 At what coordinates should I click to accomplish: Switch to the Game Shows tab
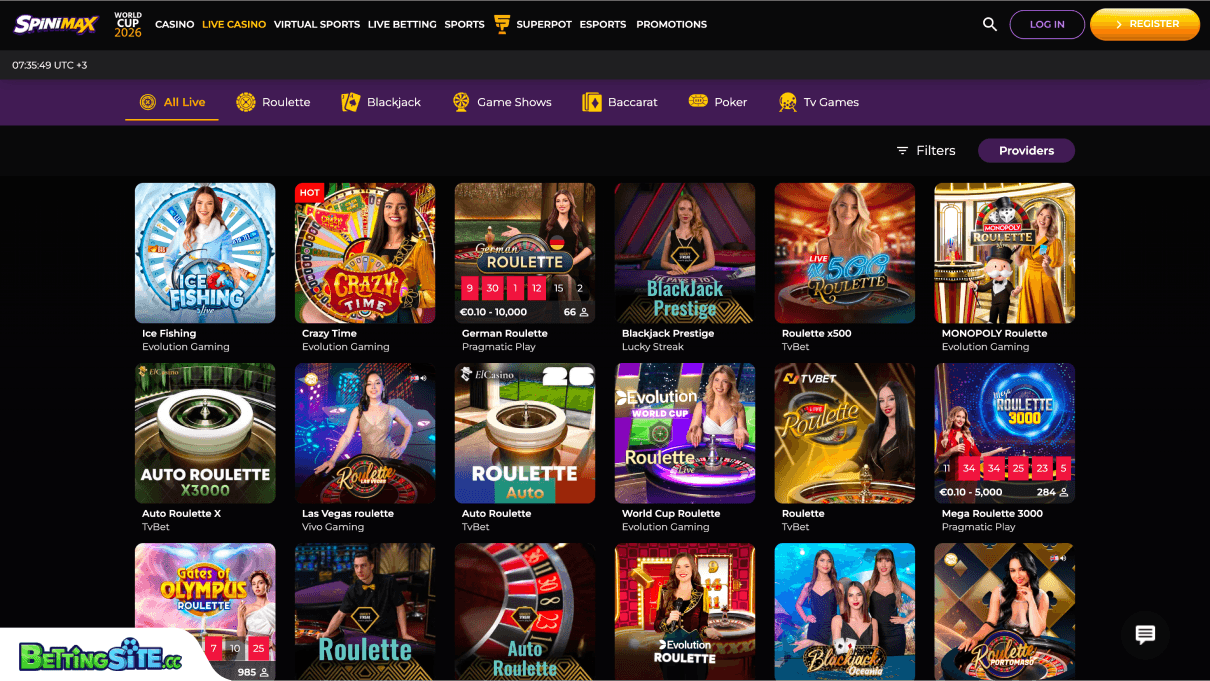click(x=502, y=102)
